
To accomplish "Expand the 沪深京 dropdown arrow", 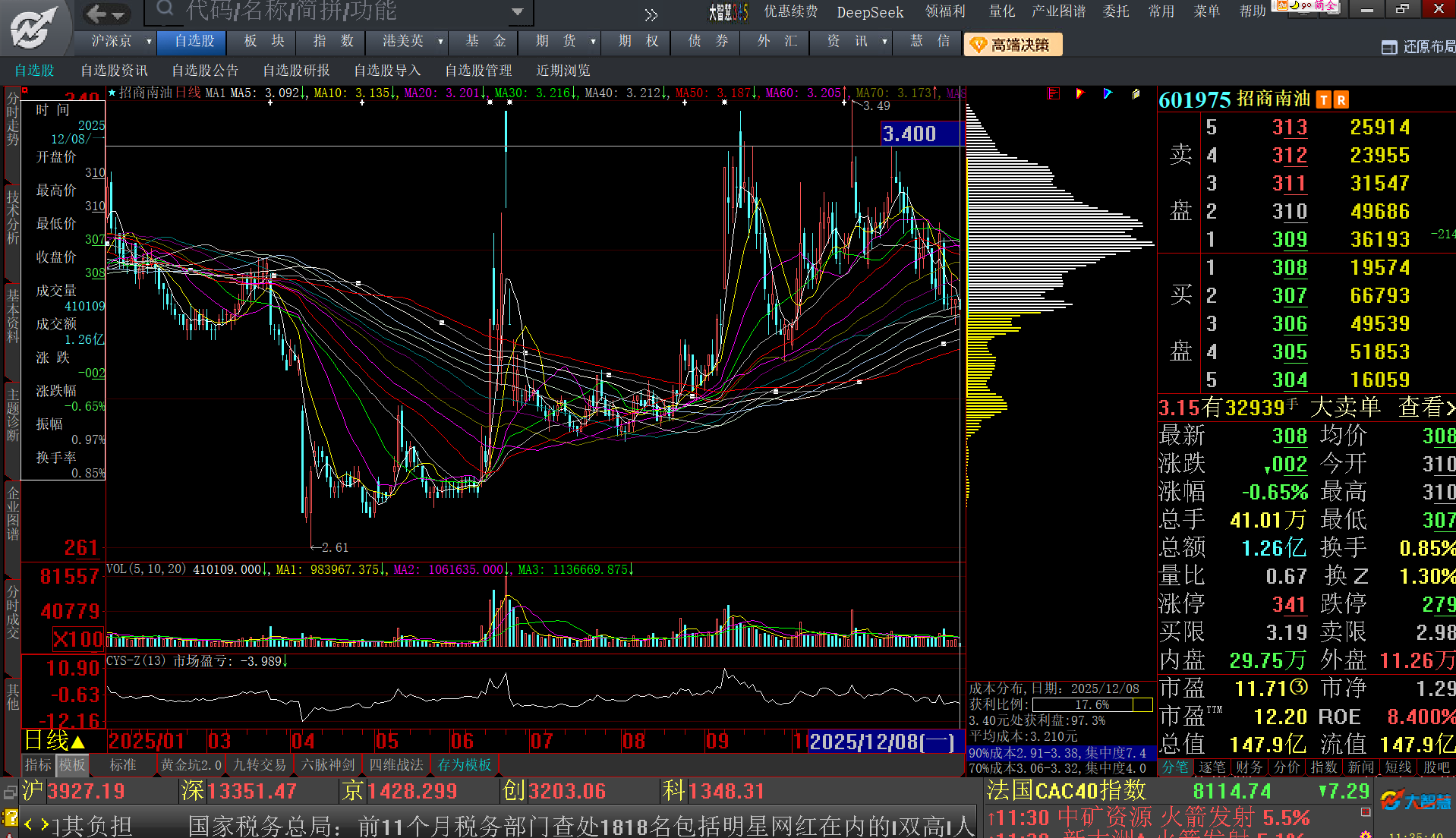I will point(149,42).
